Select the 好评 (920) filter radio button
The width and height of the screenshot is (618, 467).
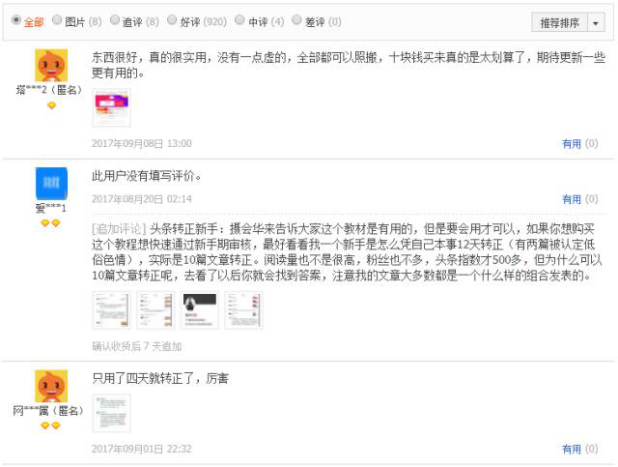coord(172,20)
